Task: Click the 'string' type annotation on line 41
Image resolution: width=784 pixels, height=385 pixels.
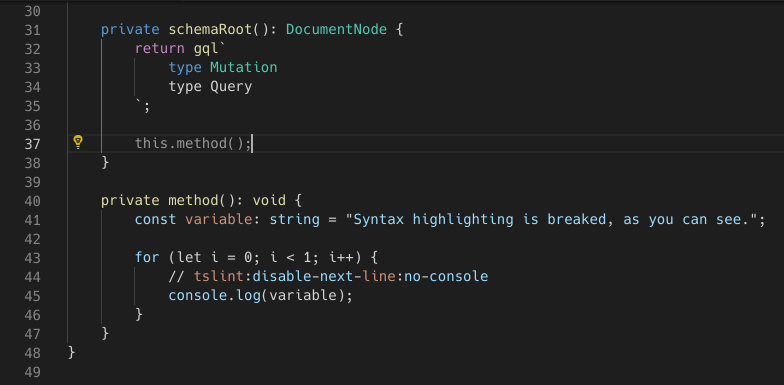Action: 294,220
